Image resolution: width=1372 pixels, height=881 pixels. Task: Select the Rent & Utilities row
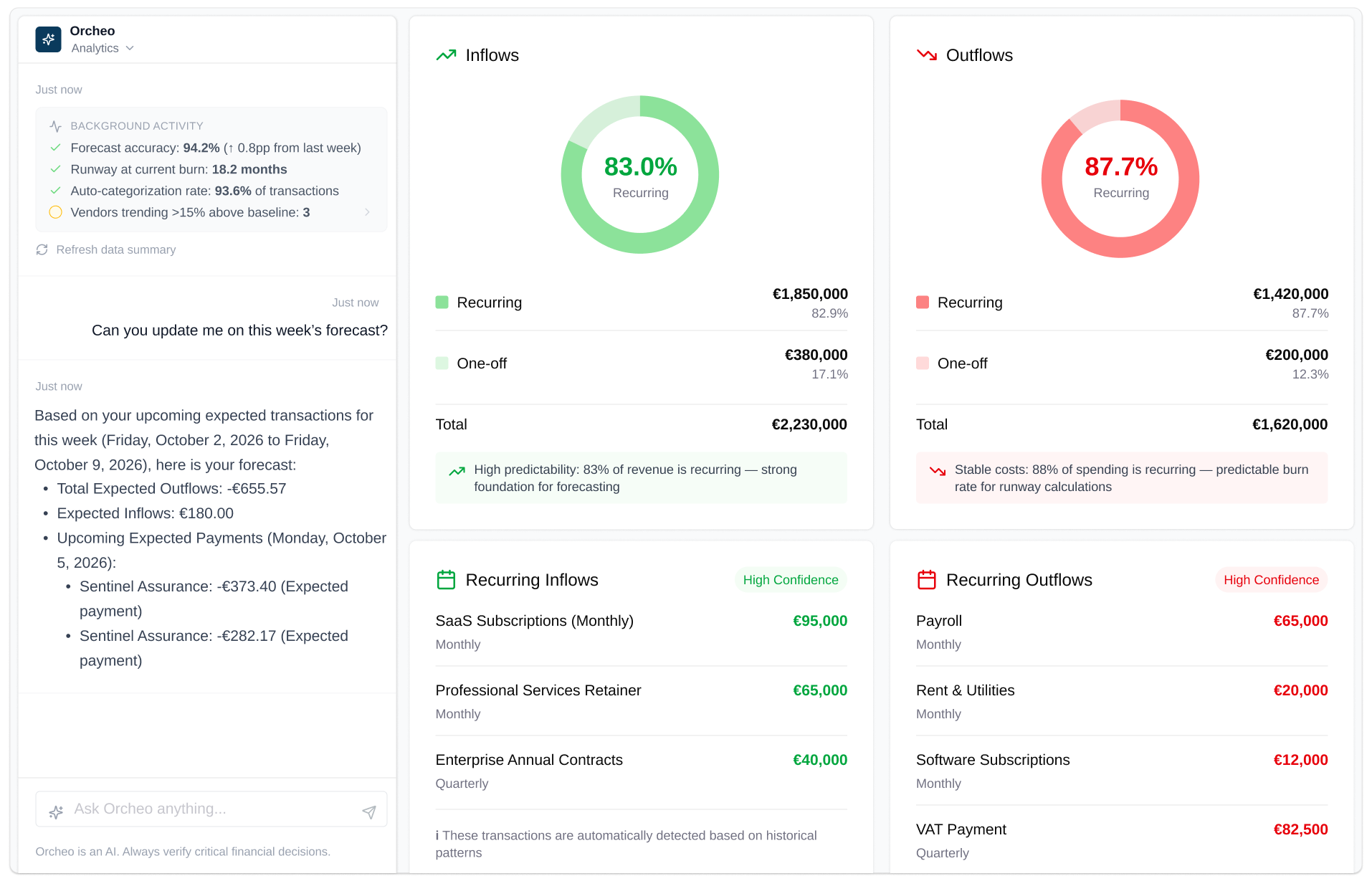point(1122,702)
